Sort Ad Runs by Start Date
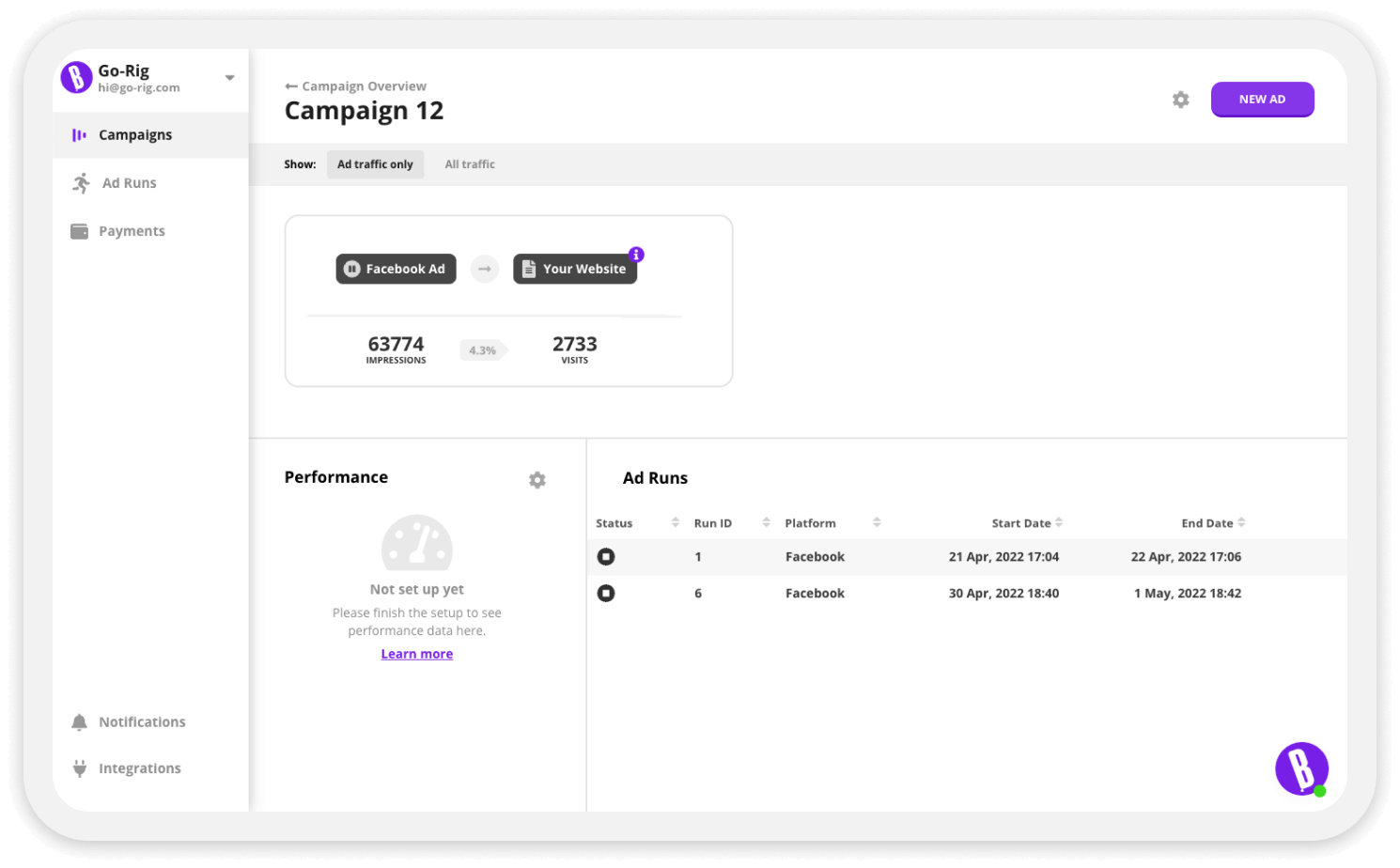The height and width of the screenshot is (868, 1400). coord(1058,523)
